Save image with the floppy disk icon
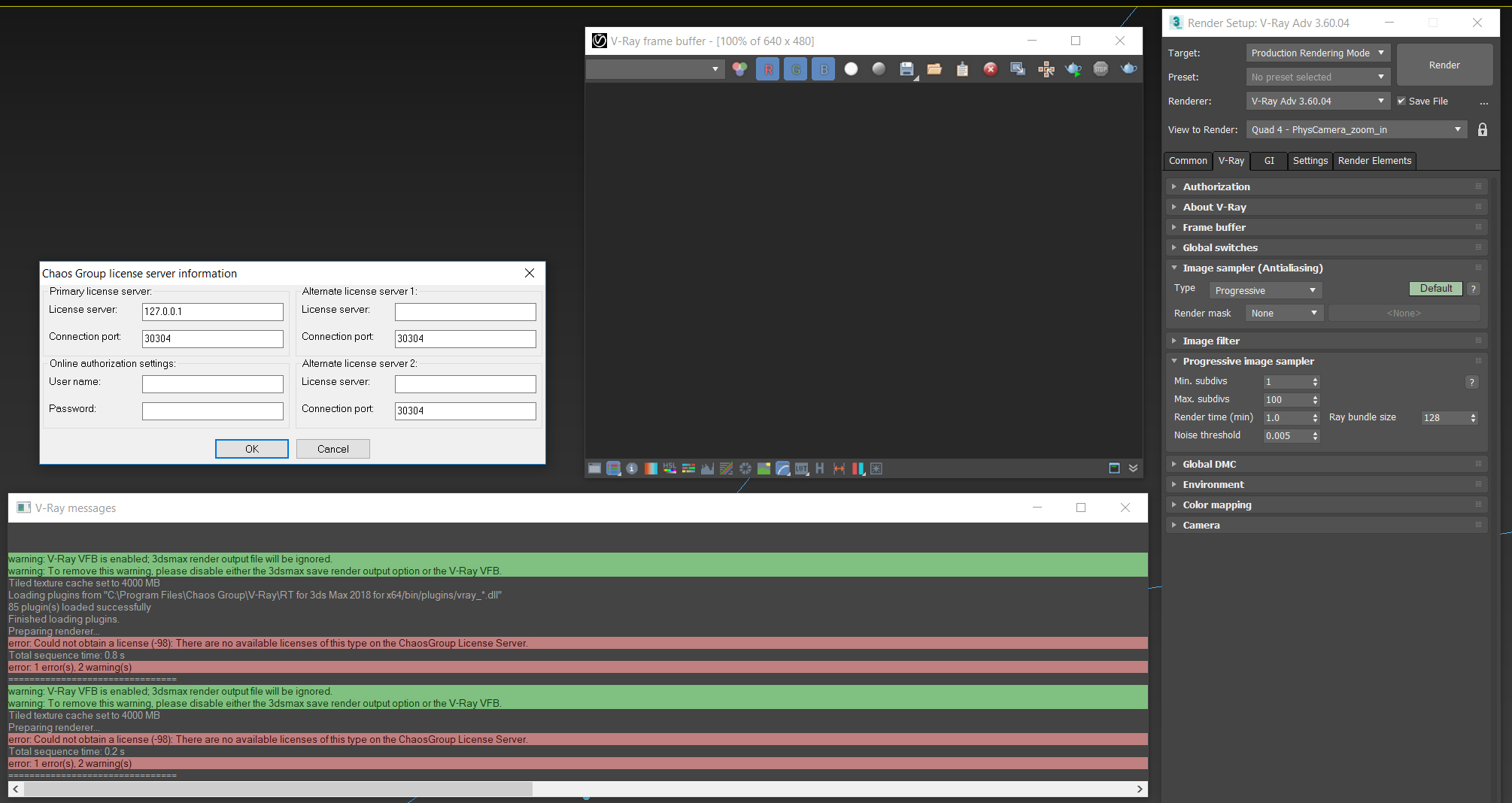The image size is (1512, 803). [x=906, y=69]
